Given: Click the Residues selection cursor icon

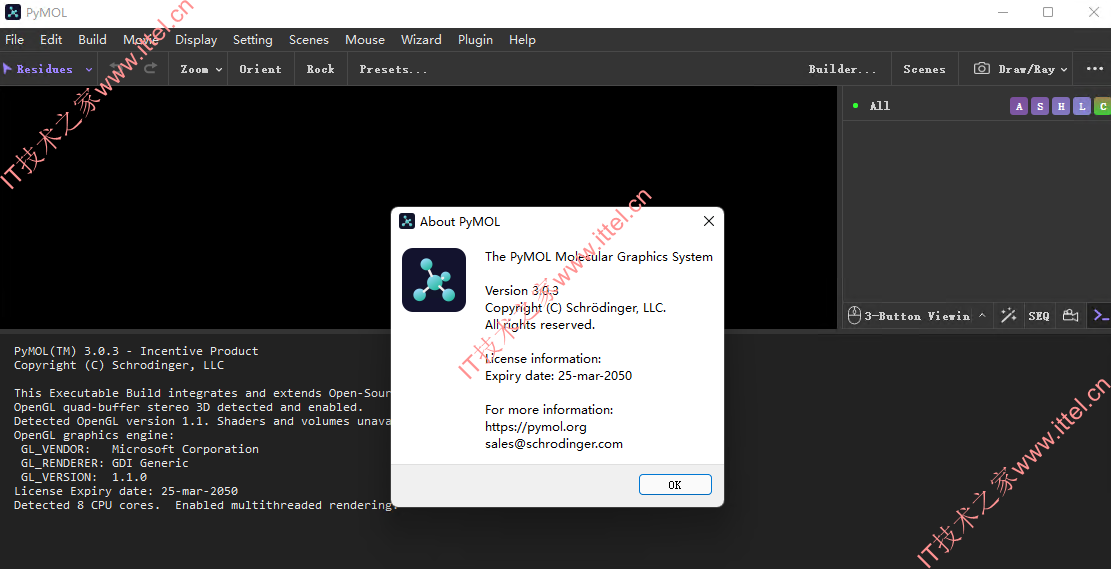Looking at the screenshot, I should pos(8,69).
